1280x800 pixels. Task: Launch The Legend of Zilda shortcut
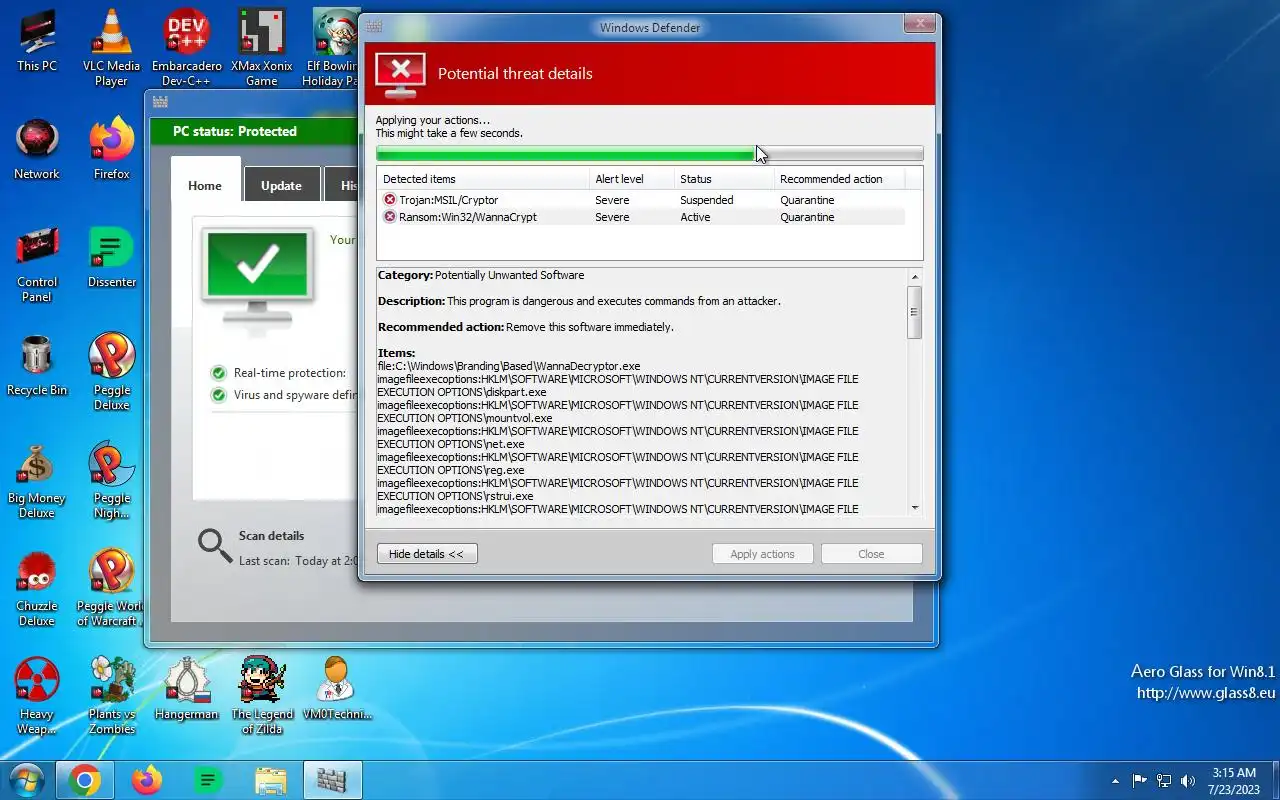(x=262, y=696)
